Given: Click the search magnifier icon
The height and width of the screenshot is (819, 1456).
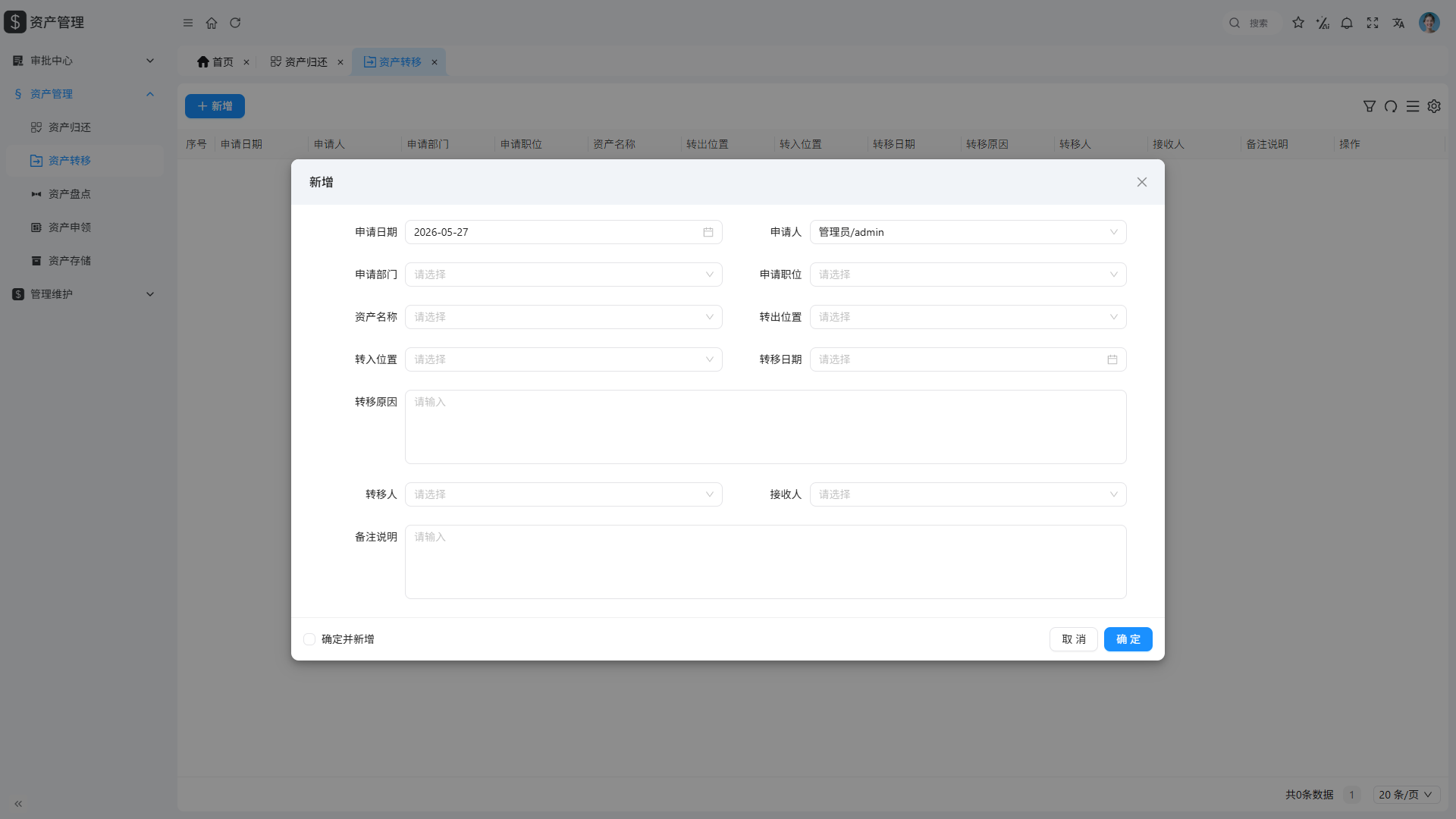Looking at the screenshot, I should tap(1235, 23).
